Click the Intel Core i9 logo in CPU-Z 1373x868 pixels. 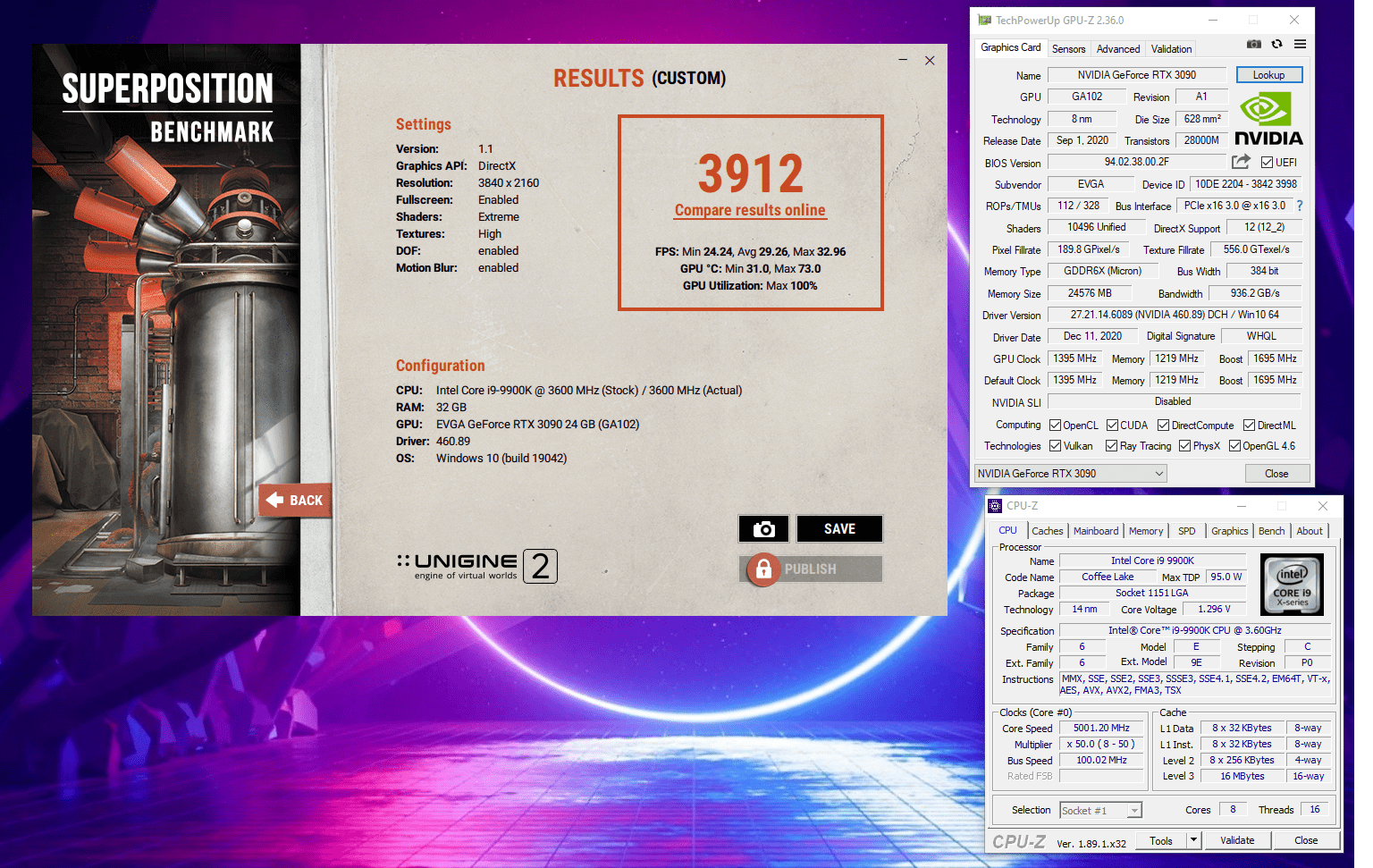tap(1292, 585)
